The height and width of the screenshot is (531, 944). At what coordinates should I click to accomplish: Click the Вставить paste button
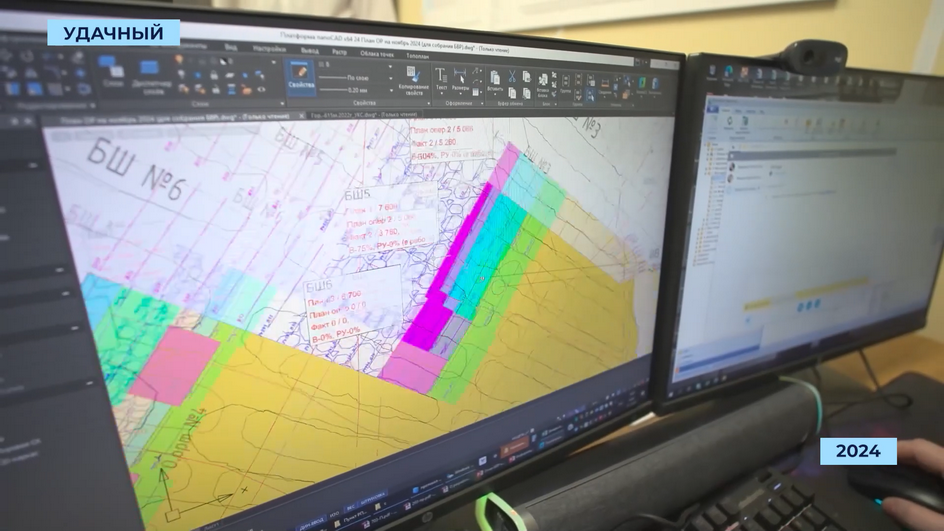coord(495,82)
